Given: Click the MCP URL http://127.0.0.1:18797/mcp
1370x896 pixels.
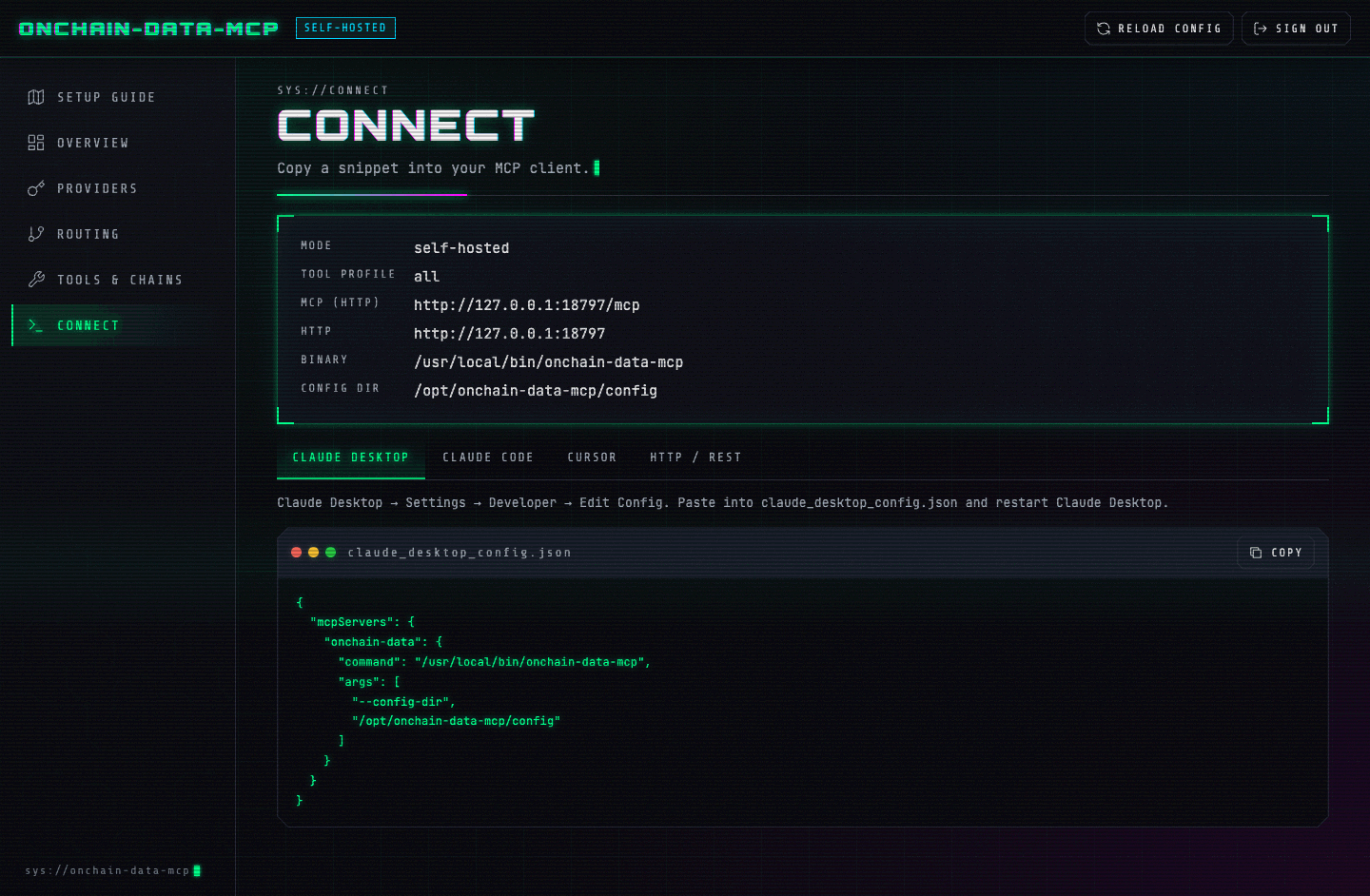Looking at the screenshot, I should pyautogui.click(x=527, y=305).
